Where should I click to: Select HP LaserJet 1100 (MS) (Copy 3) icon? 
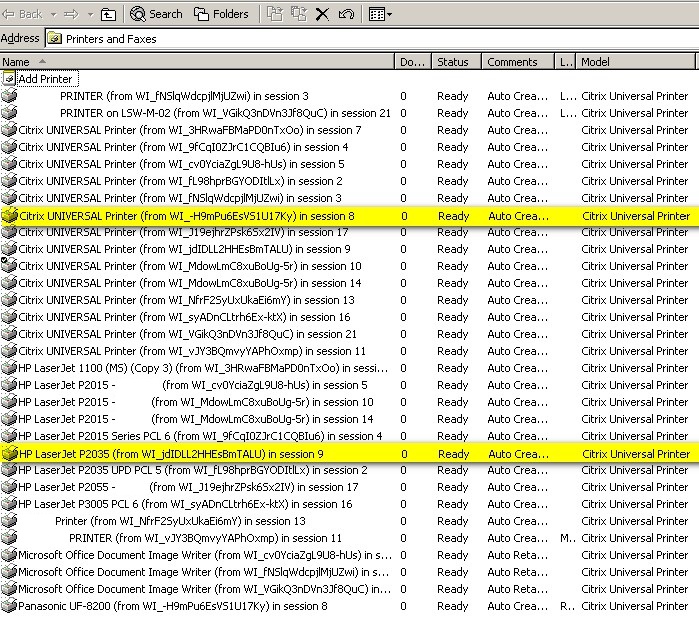tap(9, 367)
